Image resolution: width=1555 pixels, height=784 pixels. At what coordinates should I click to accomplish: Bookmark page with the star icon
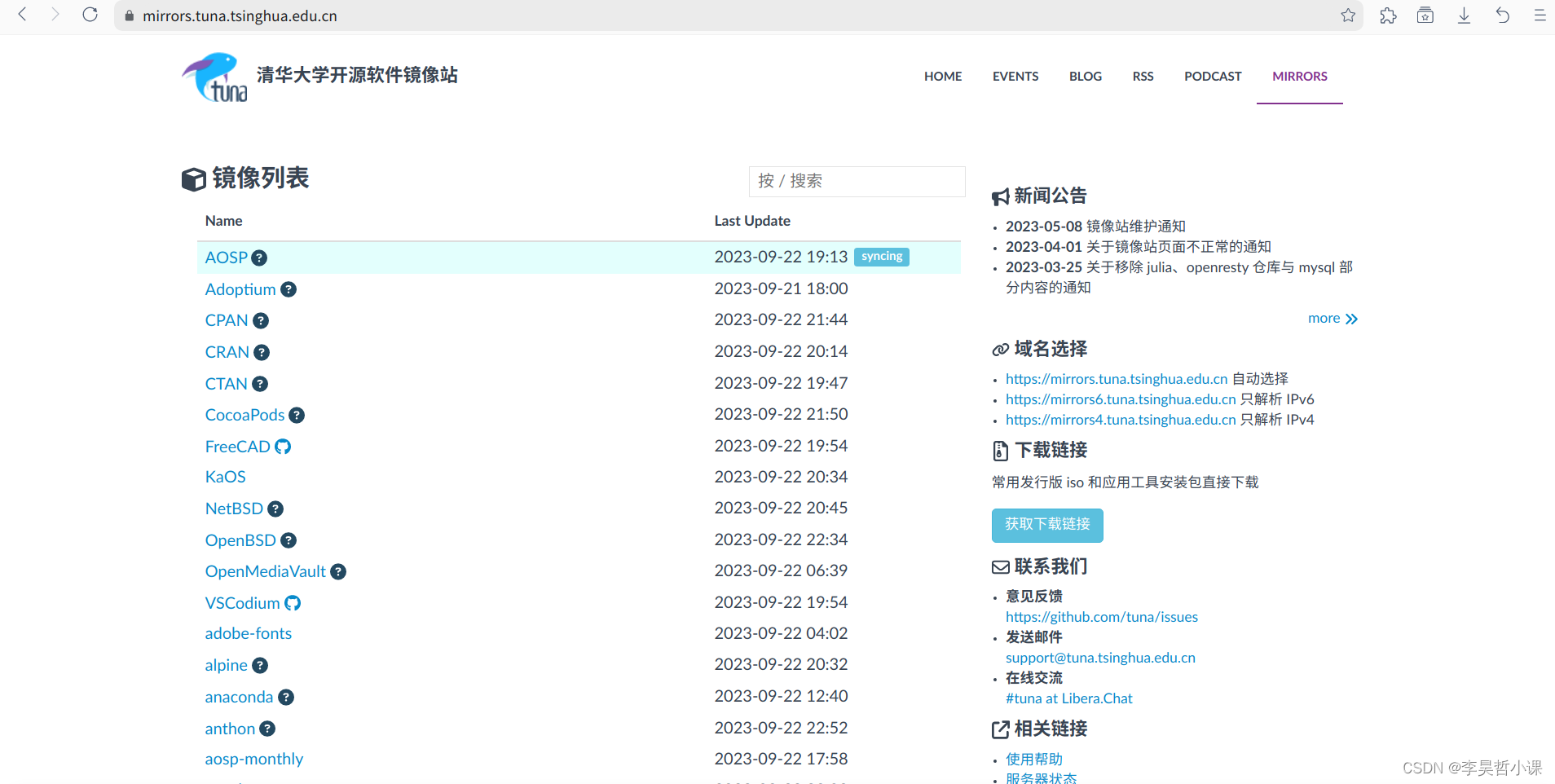[1348, 15]
